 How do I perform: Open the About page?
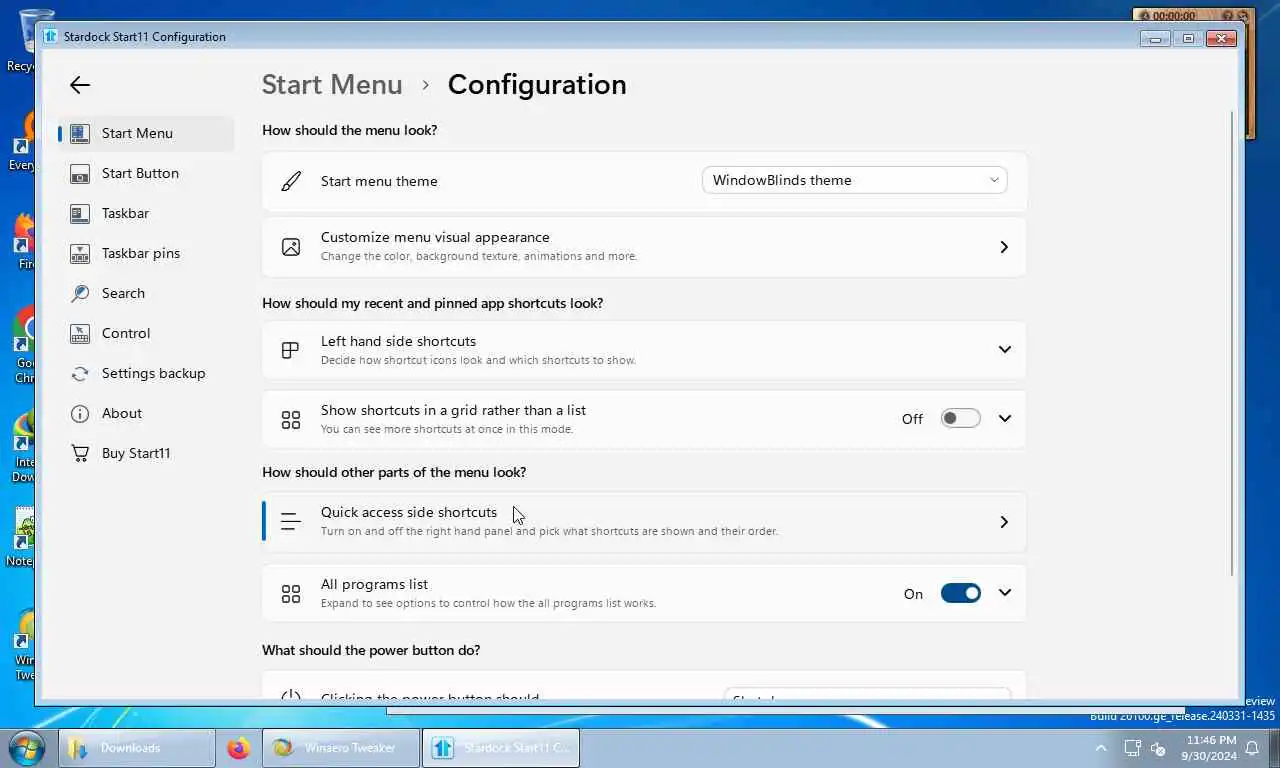click(146, 413)
